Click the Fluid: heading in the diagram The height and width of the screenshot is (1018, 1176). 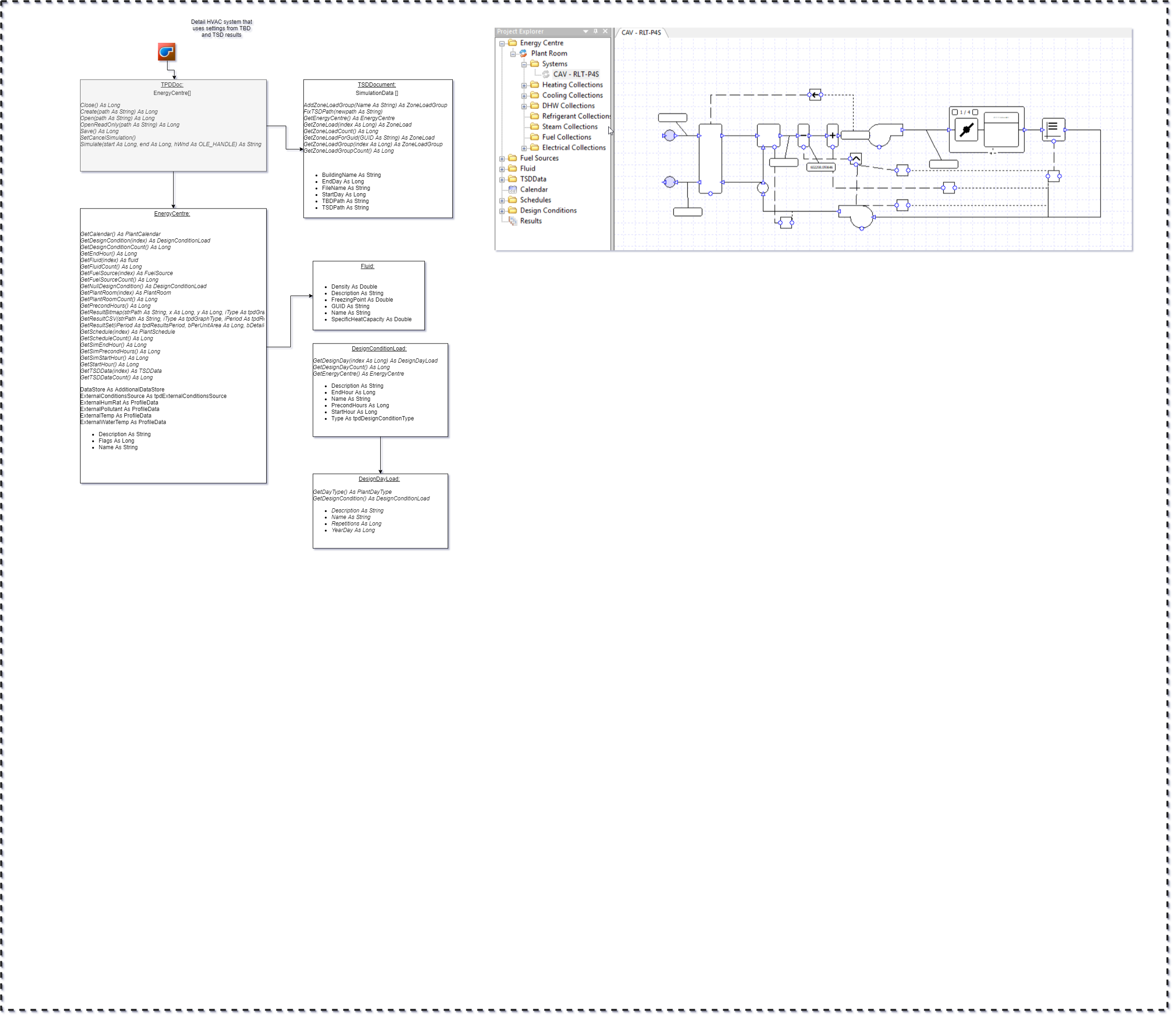pyautogui.click(x=367, y=266)
